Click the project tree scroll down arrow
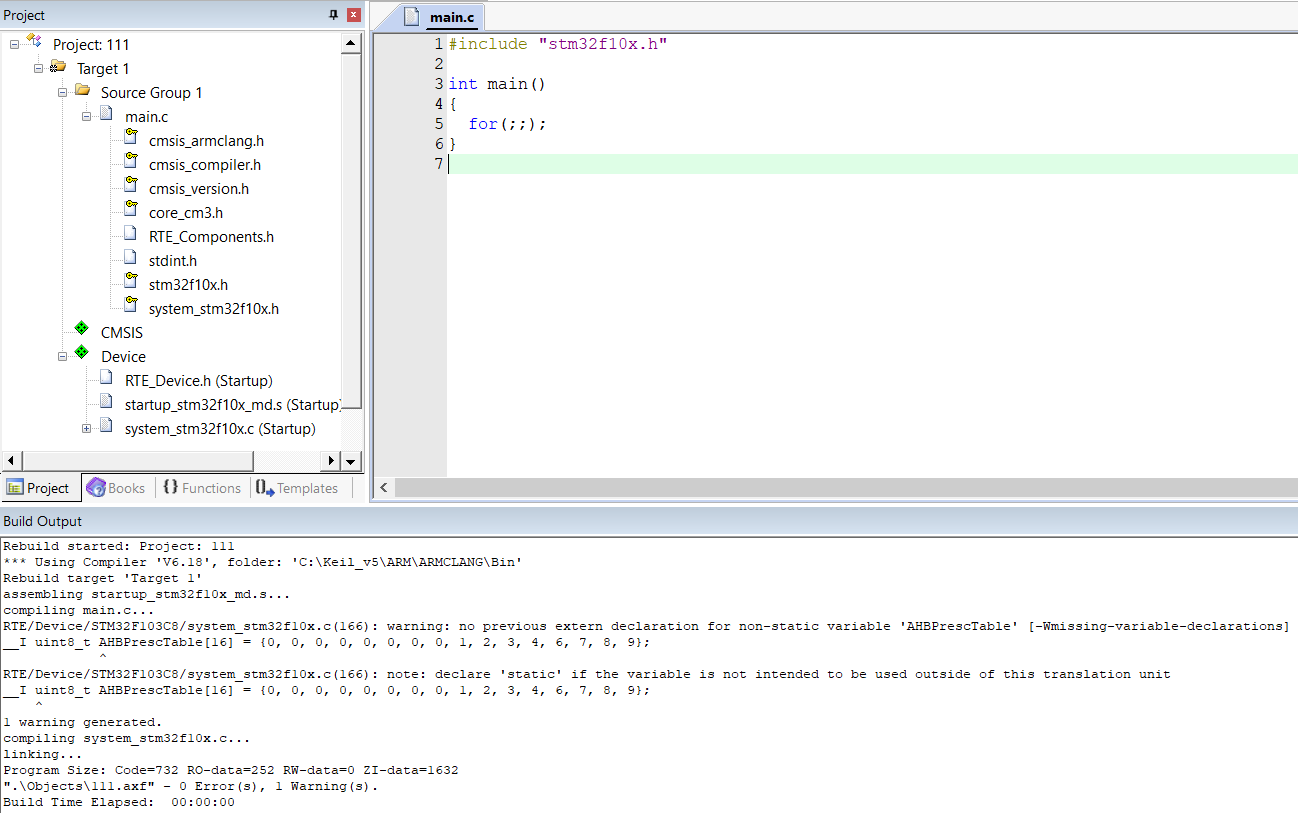Screen dimensions: 1298x813 coord(350,461)
